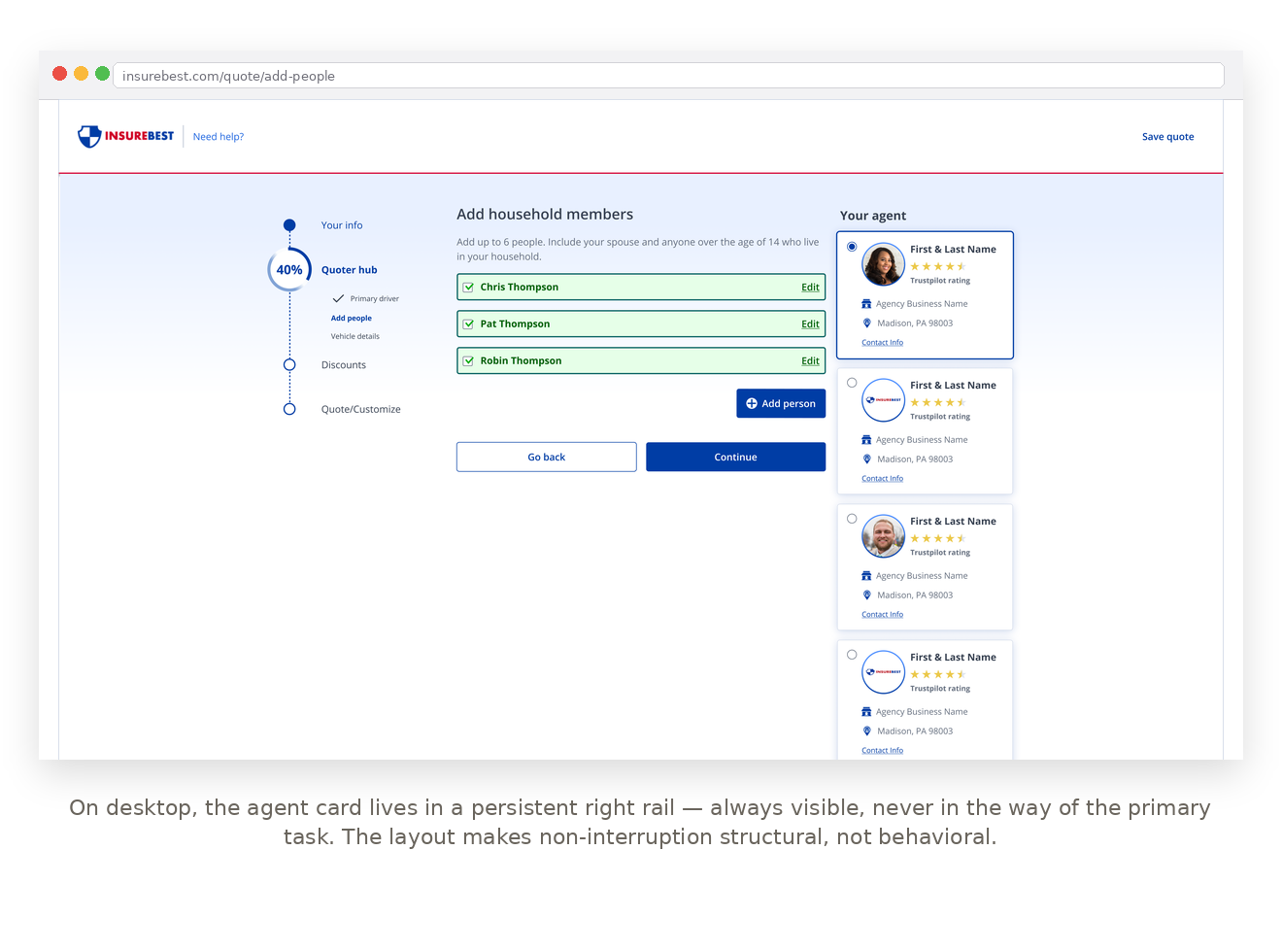Screen dimensions: 1282x952
Task: Open the Add people substep
Action: pos(351,319)
